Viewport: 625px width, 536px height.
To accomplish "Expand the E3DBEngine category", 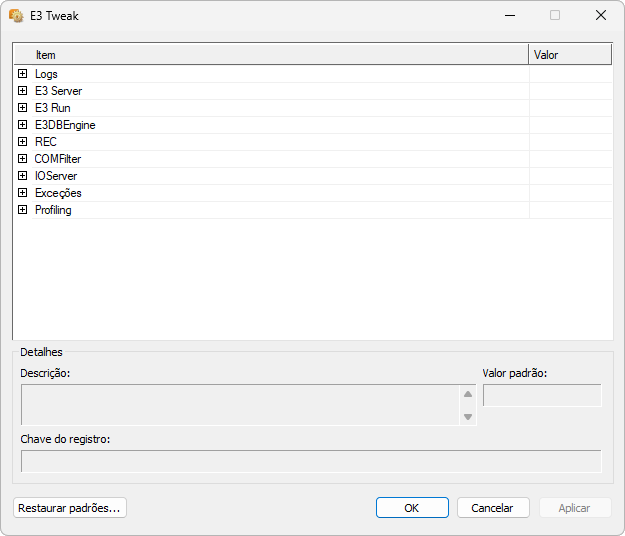I will pyautogui.click(x=22, y=125).
